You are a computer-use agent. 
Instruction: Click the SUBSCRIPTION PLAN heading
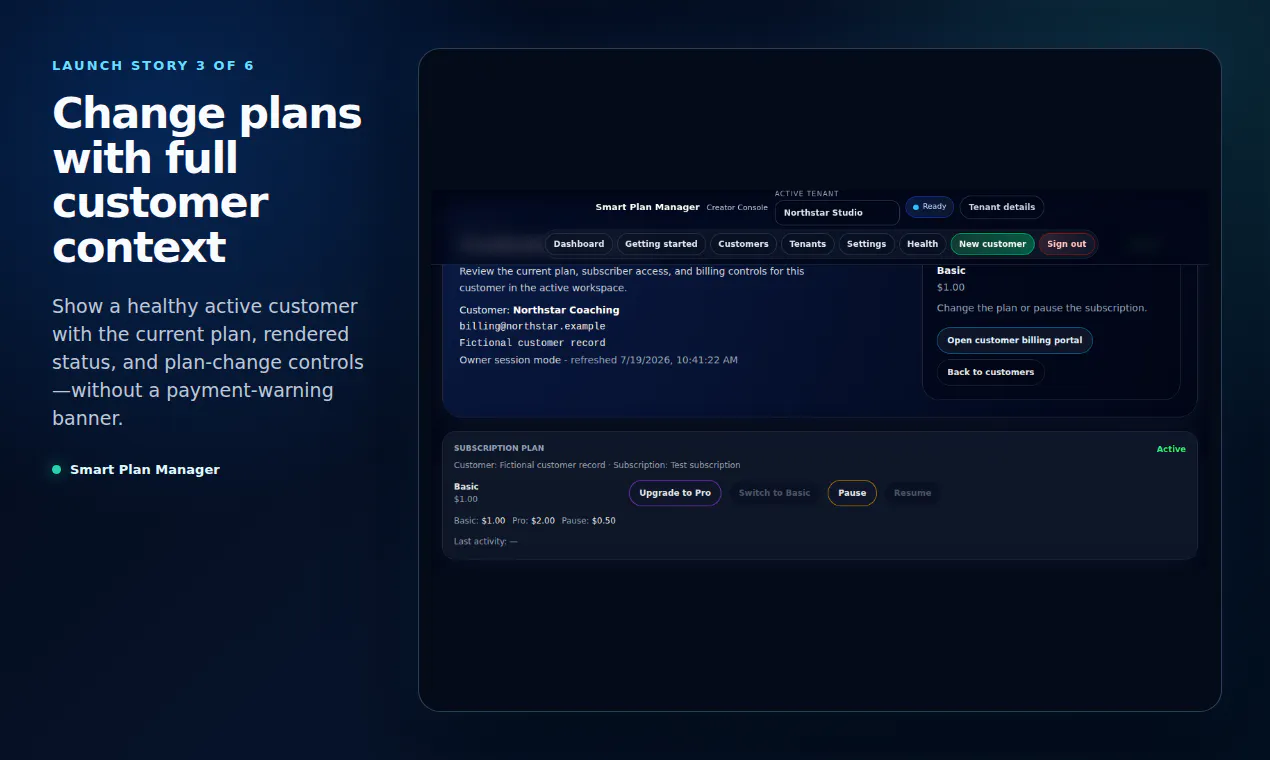point(499,448)
